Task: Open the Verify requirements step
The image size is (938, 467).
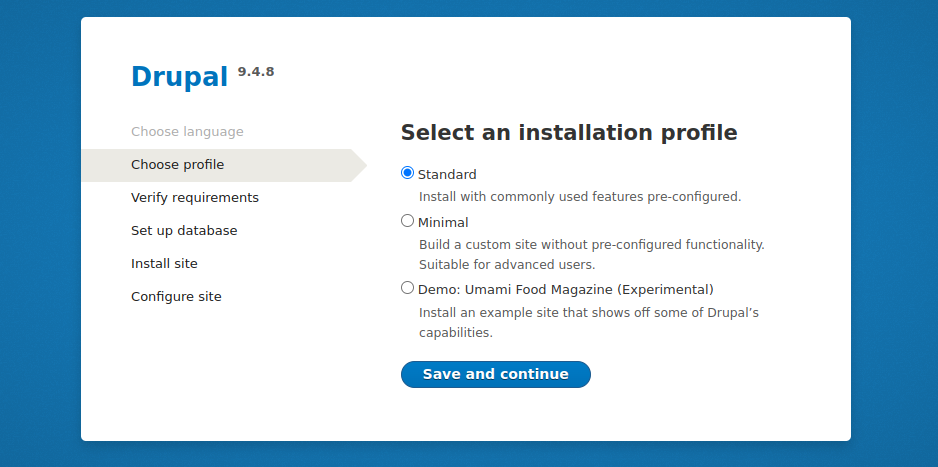Action: [x=195, y=197]
